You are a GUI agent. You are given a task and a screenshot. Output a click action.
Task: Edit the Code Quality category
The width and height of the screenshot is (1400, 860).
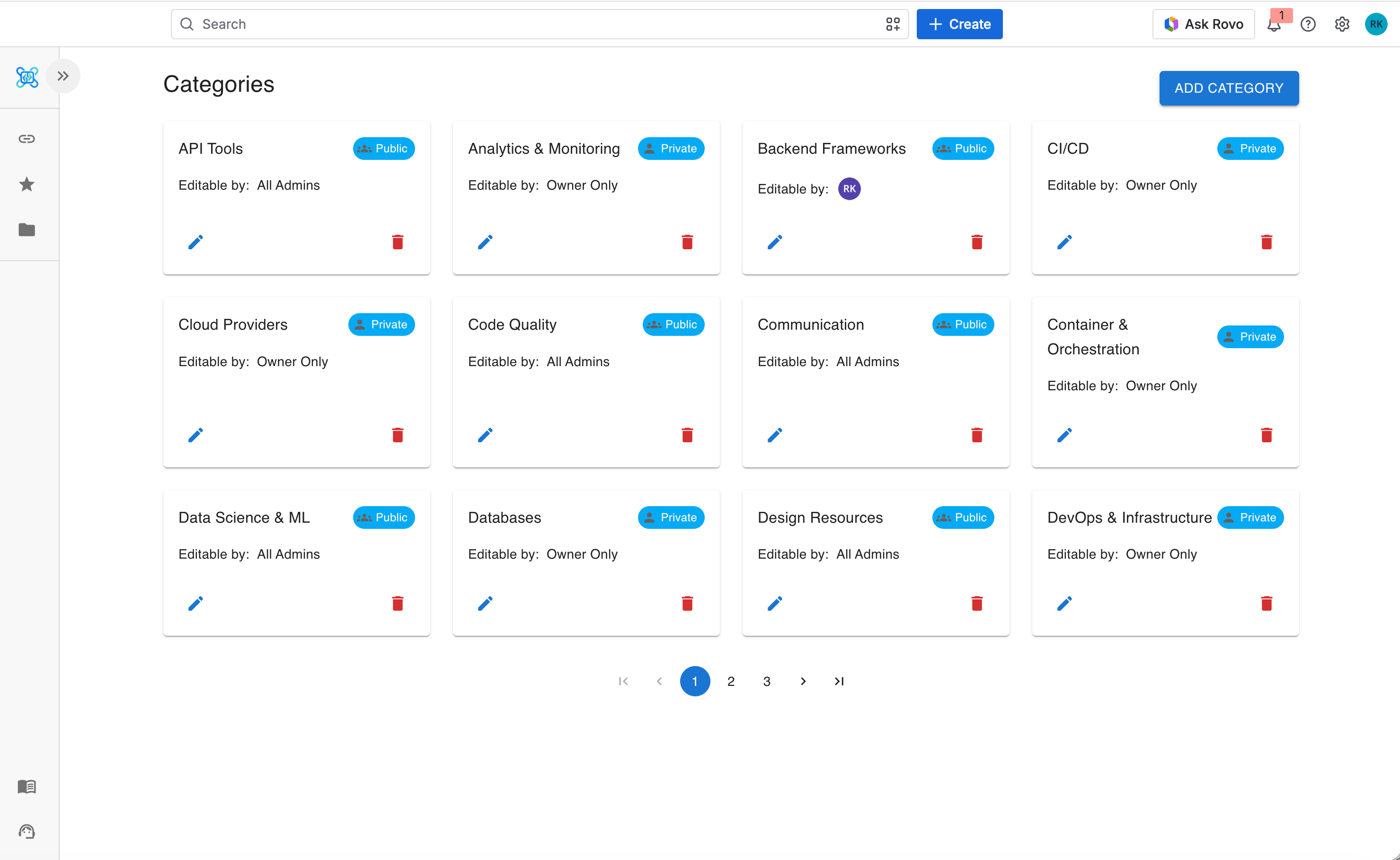pos(485,436)
